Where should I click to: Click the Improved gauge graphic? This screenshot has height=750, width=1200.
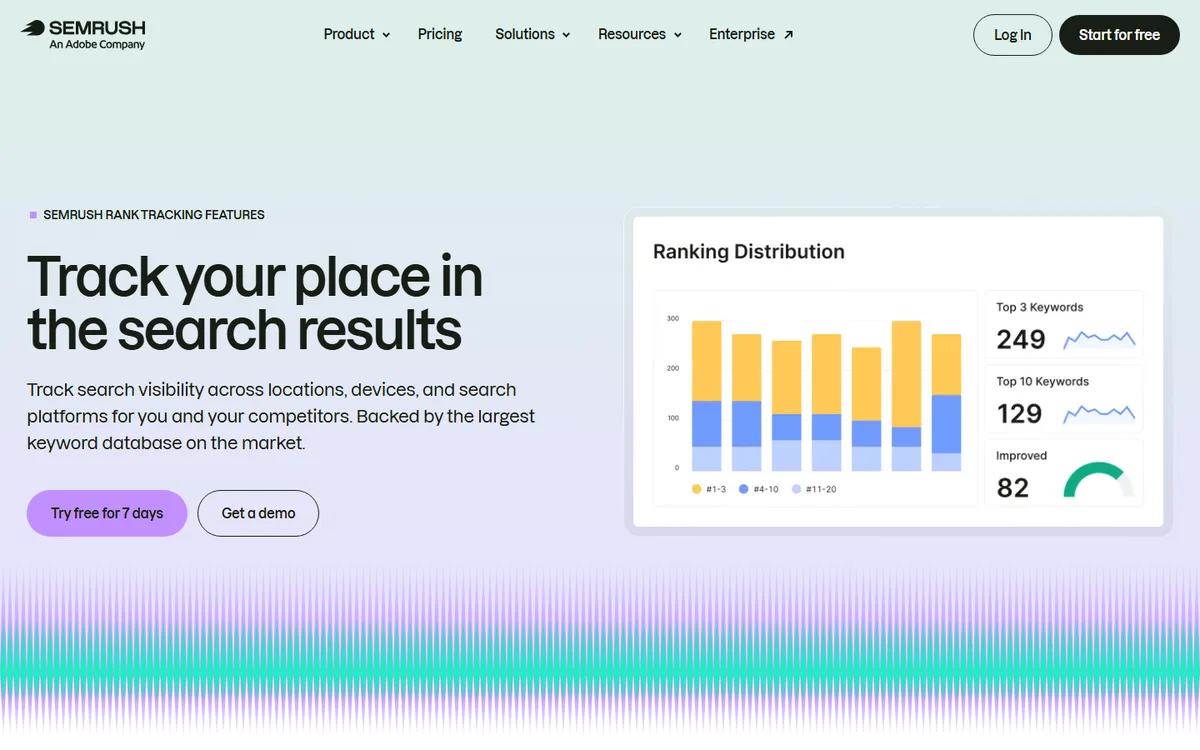(x=1099, y=480)
